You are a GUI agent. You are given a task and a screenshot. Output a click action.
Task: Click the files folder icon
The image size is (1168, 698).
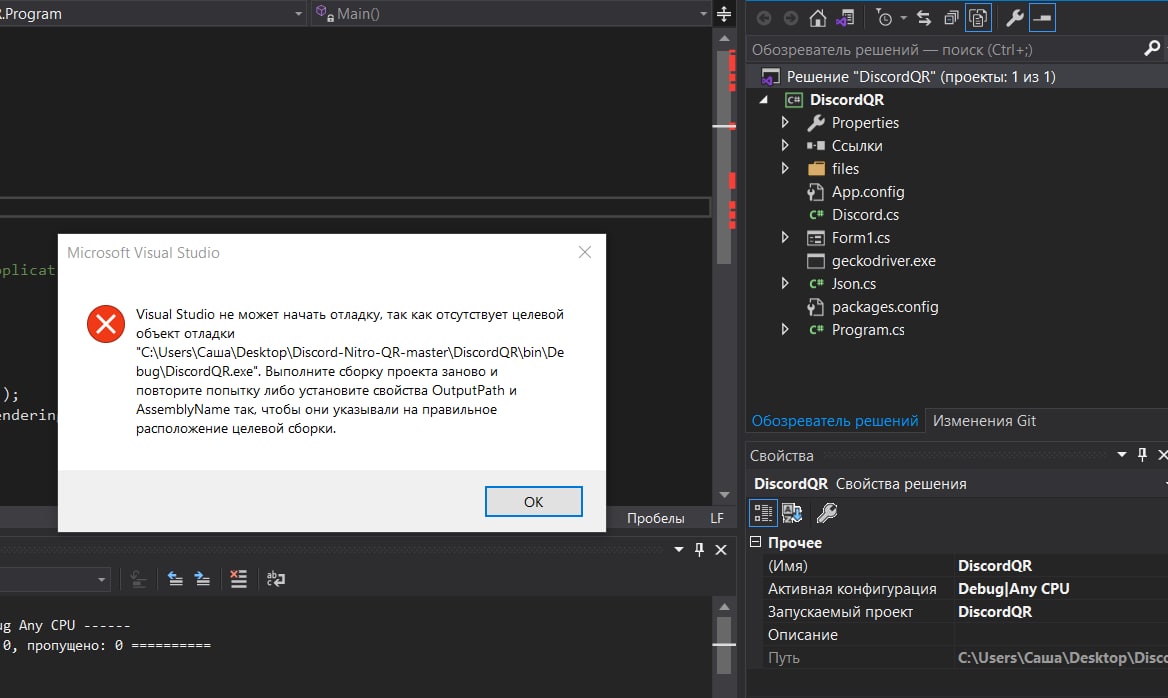point(816,168)
